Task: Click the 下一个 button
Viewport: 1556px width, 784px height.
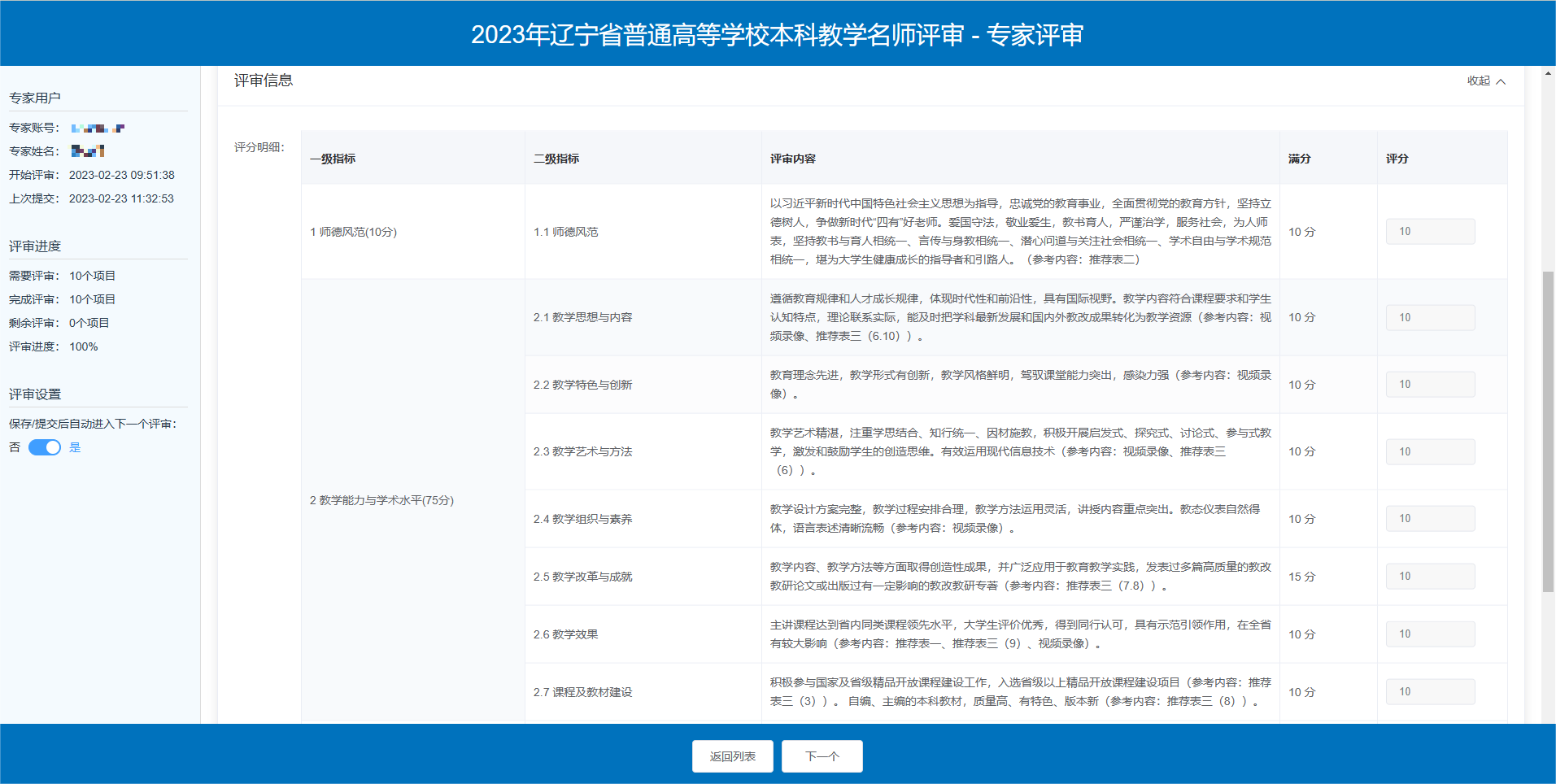Action: tap(822, 756)
